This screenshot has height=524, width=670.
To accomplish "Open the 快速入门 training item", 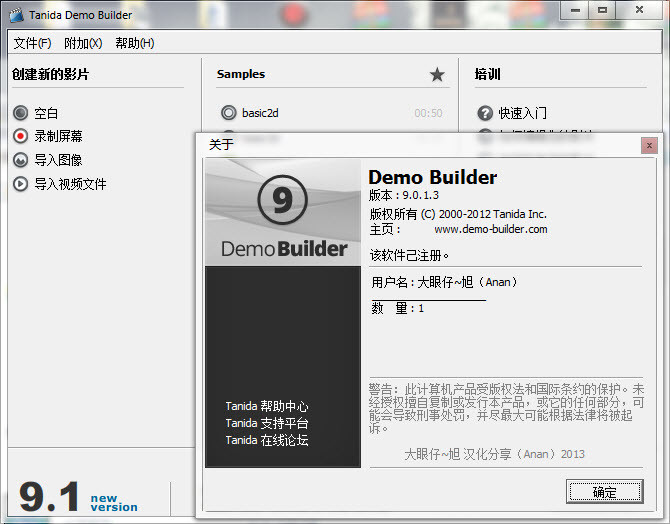I will pos(523,113).
